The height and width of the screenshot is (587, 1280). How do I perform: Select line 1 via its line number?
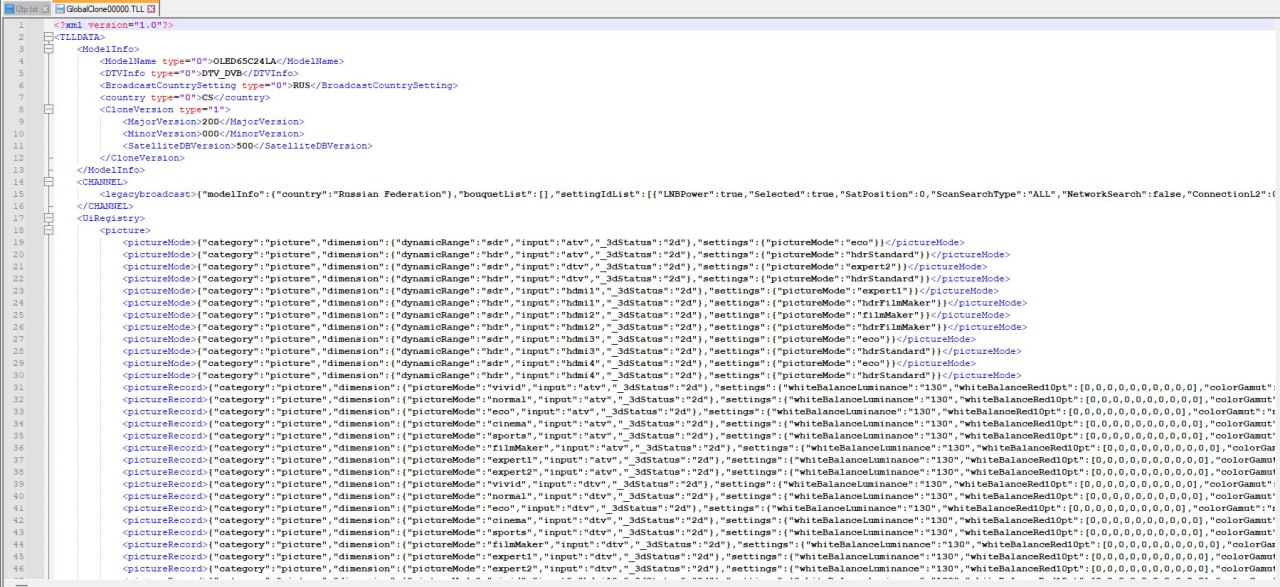pos(20,24)
